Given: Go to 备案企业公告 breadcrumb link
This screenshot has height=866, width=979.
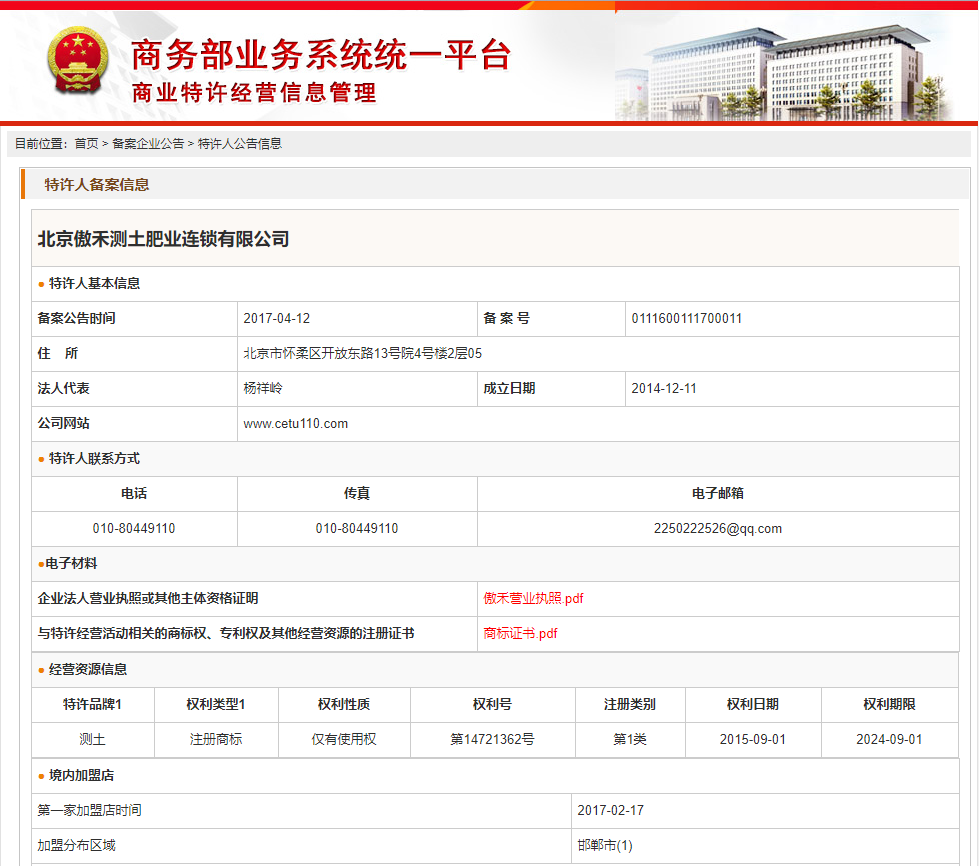Looking at the screenshot, I should coord(148,144).
